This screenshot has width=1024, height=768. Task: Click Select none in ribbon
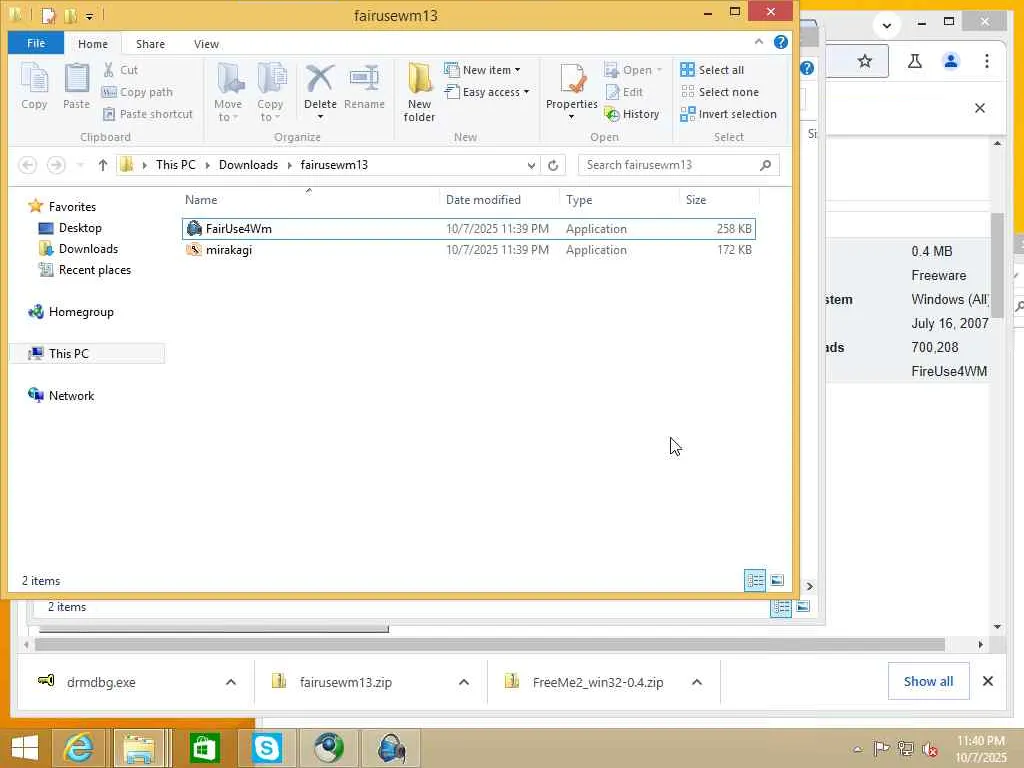point(720,92)
